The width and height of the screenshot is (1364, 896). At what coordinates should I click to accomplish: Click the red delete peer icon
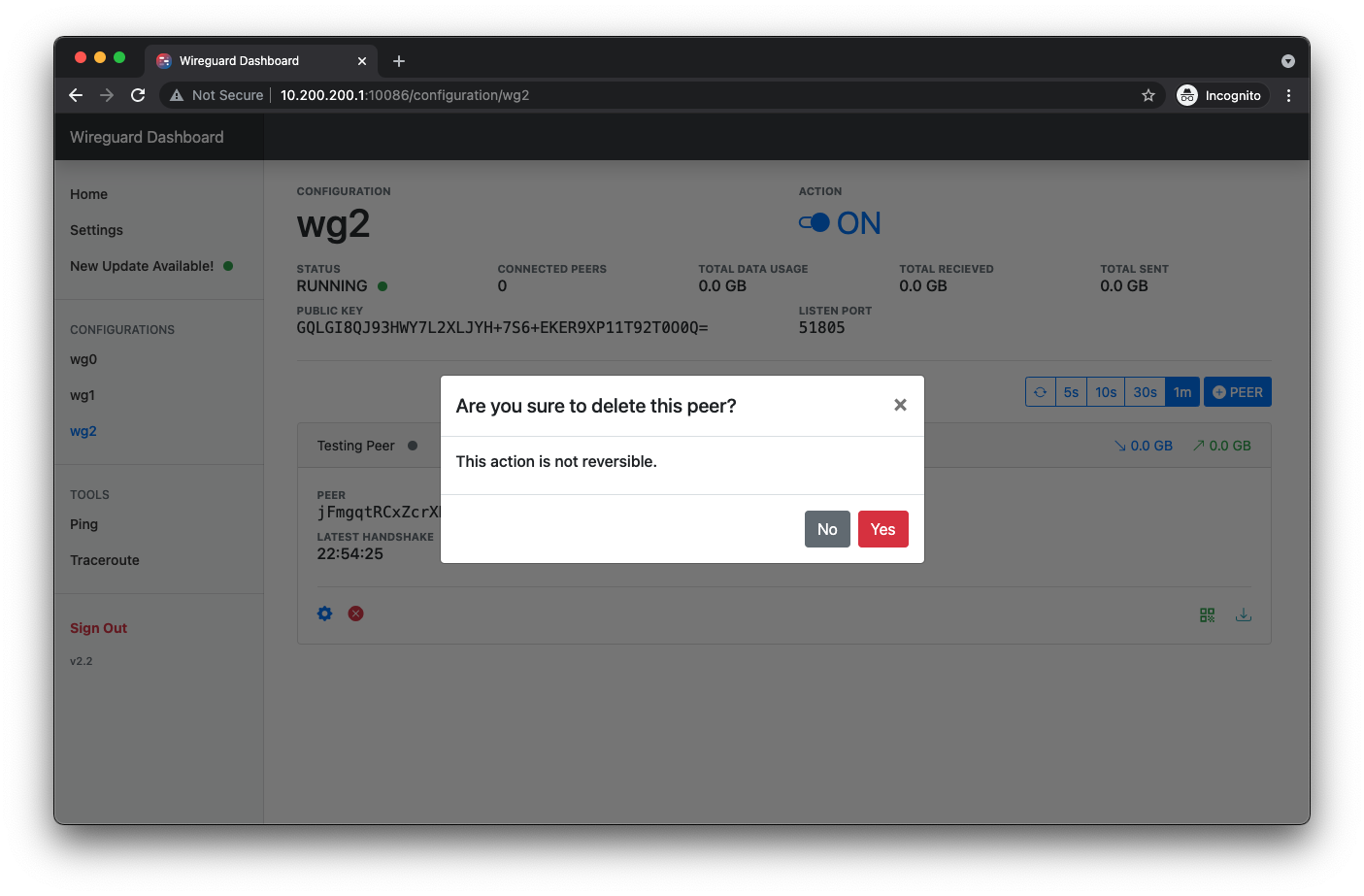[x=356, y=614]
